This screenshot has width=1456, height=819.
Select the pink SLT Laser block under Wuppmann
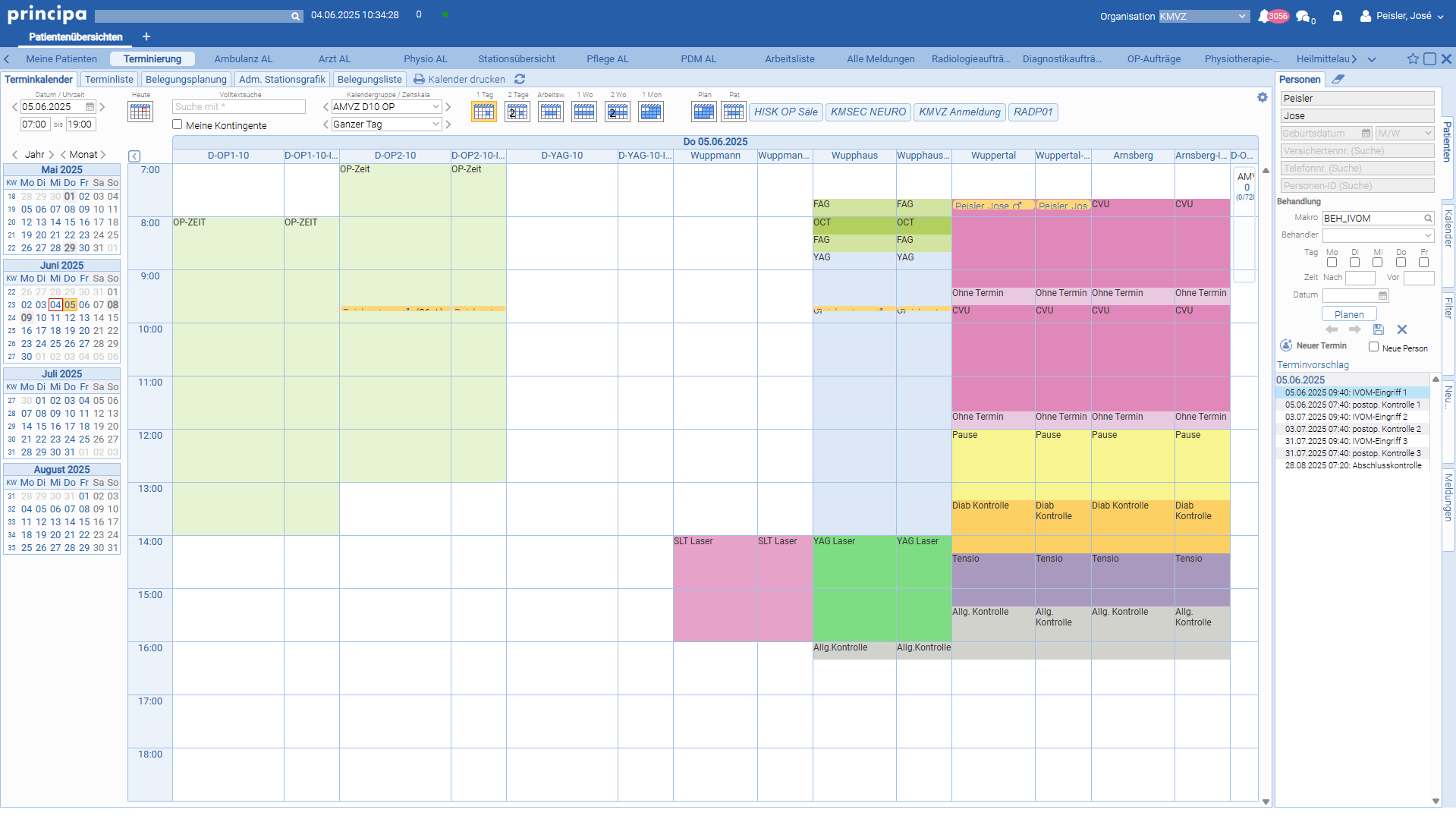pos(715,589)
